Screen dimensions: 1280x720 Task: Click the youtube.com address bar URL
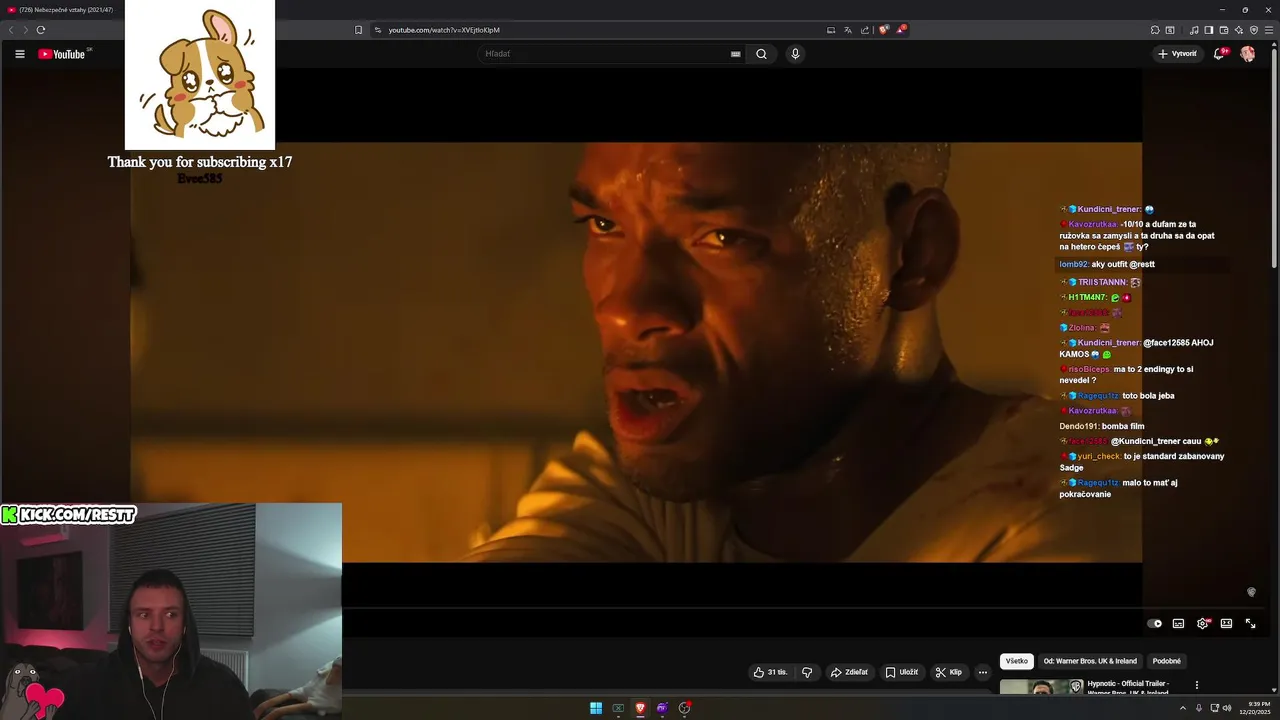444,30
